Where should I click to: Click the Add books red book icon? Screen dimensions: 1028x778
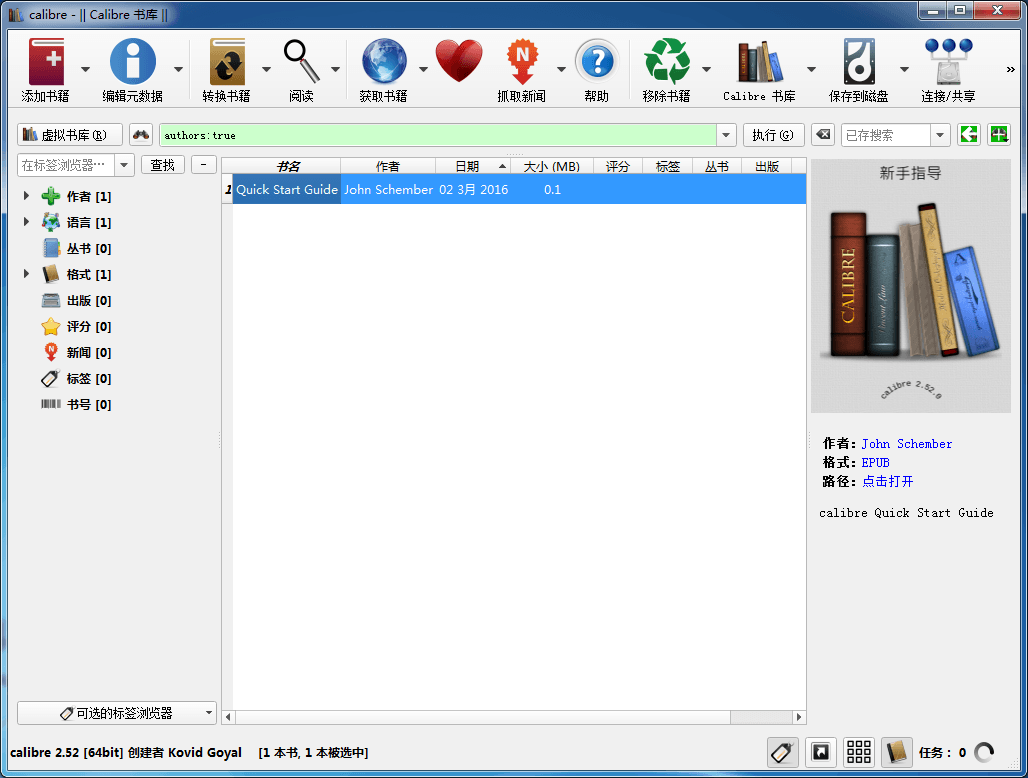46,62
